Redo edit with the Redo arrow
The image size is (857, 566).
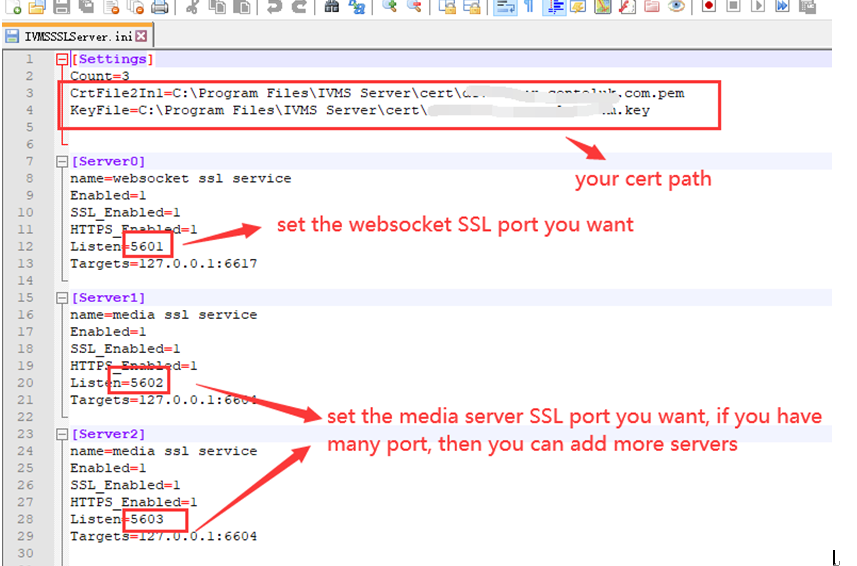(298, 7)
